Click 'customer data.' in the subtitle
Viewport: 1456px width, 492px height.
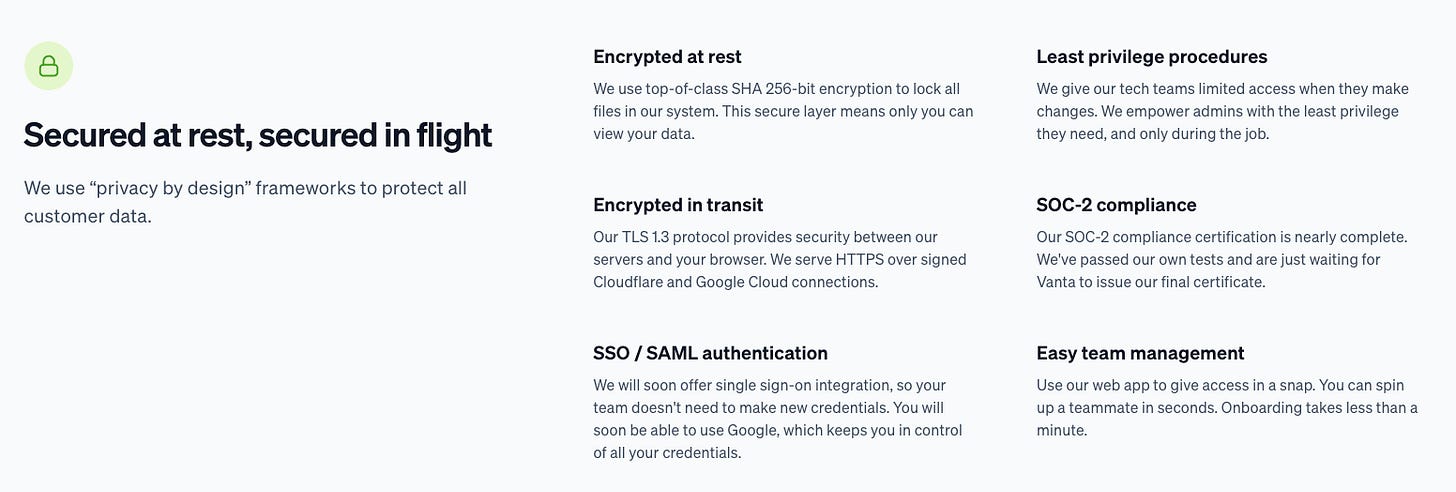[x=88, y=216]
